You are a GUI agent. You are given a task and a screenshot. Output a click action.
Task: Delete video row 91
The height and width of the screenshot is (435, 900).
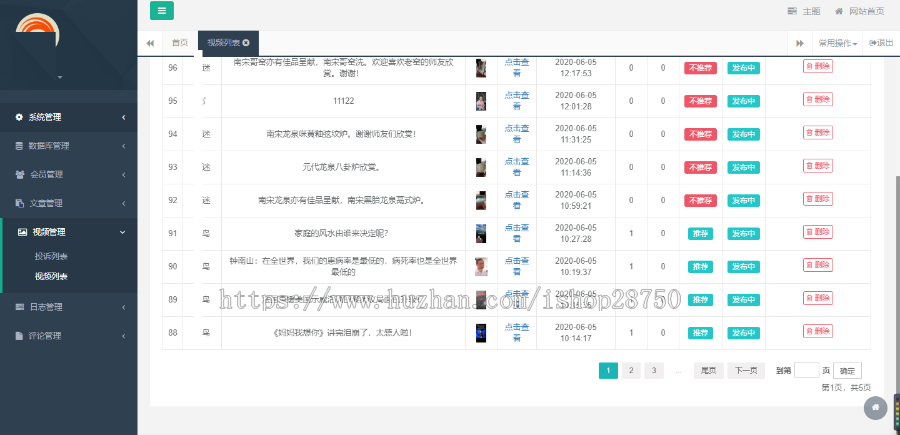coord(818,232)
